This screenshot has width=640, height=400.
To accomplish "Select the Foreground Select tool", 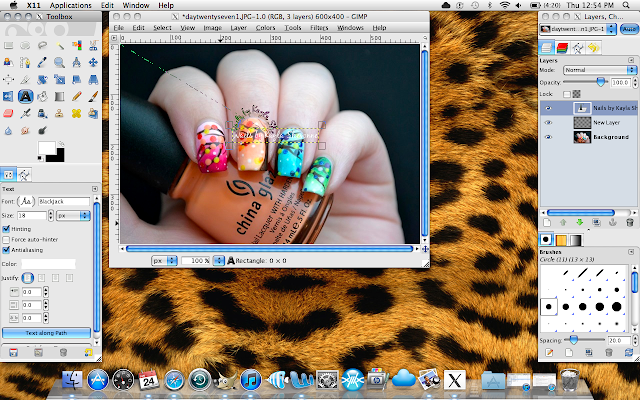I will click(x=8, y=62).
